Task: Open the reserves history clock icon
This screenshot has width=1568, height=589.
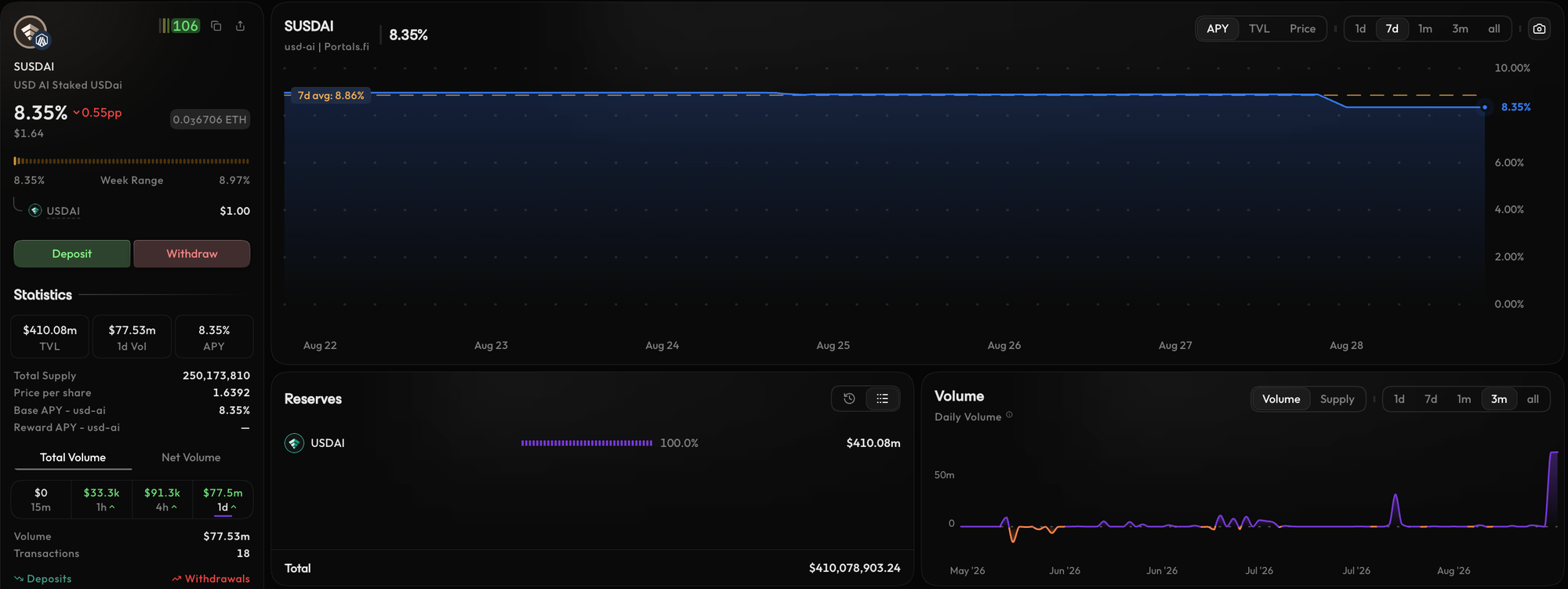Action: [x=849, y=398]
